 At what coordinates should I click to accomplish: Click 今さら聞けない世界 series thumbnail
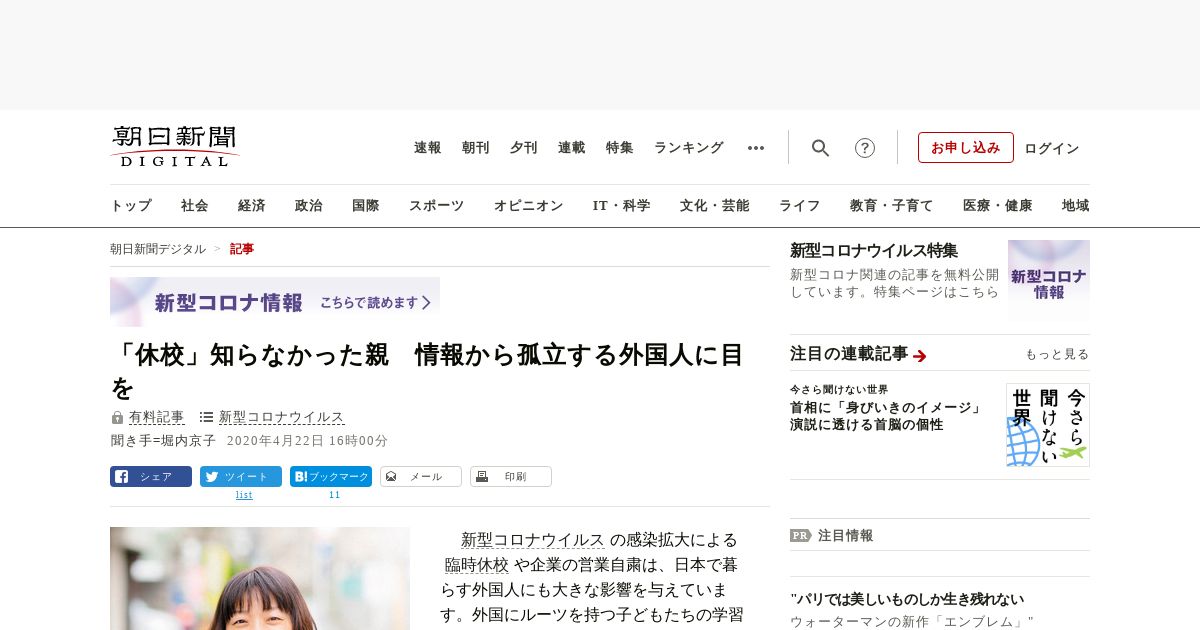click(x=1048, y=425)
